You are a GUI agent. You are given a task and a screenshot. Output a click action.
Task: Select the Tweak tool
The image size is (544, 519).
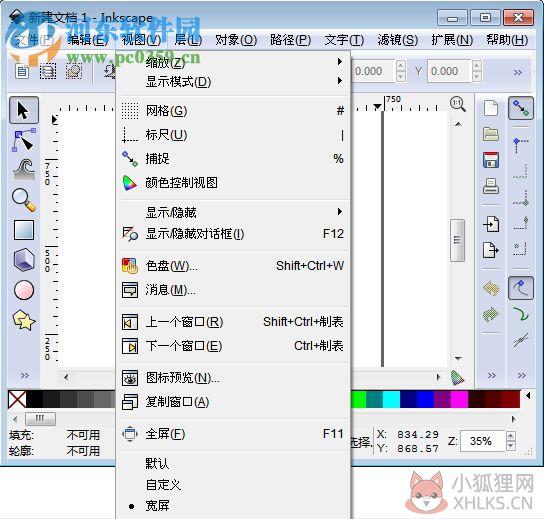(24, 170)
